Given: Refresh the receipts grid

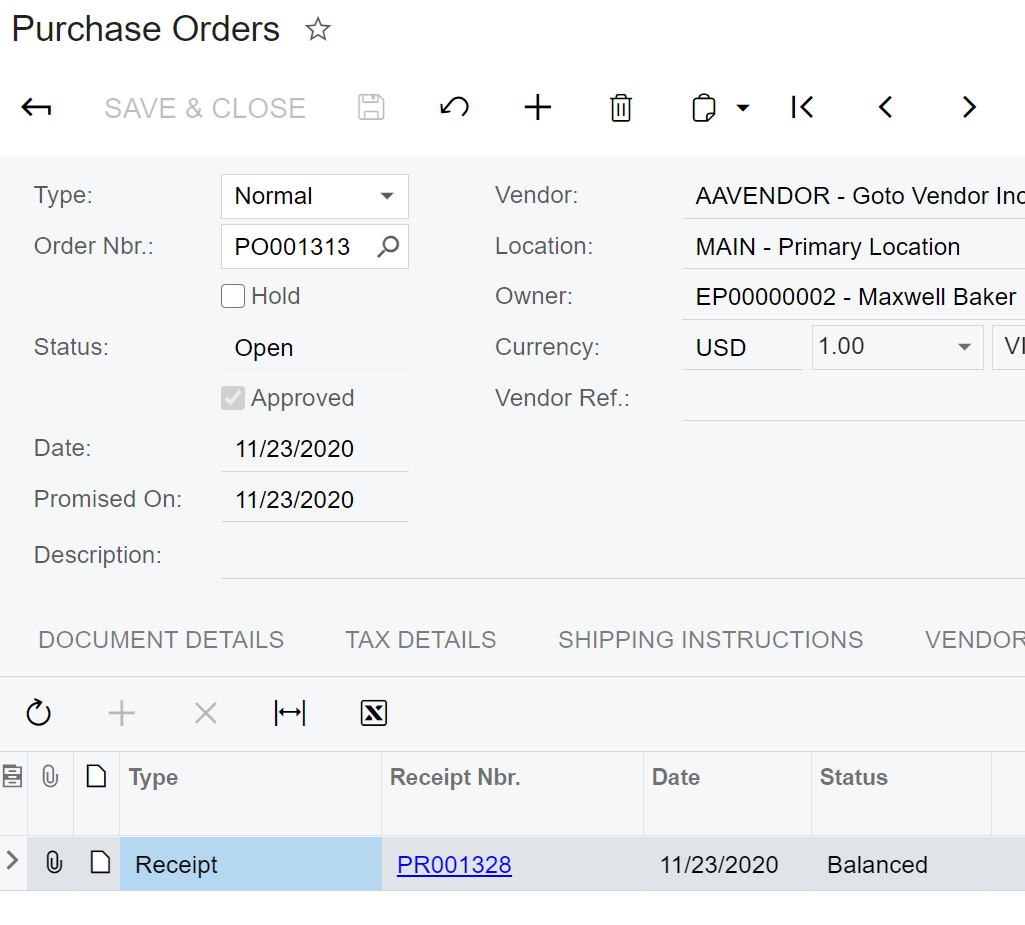Looking at the screenshot, I should pos(38,713).
